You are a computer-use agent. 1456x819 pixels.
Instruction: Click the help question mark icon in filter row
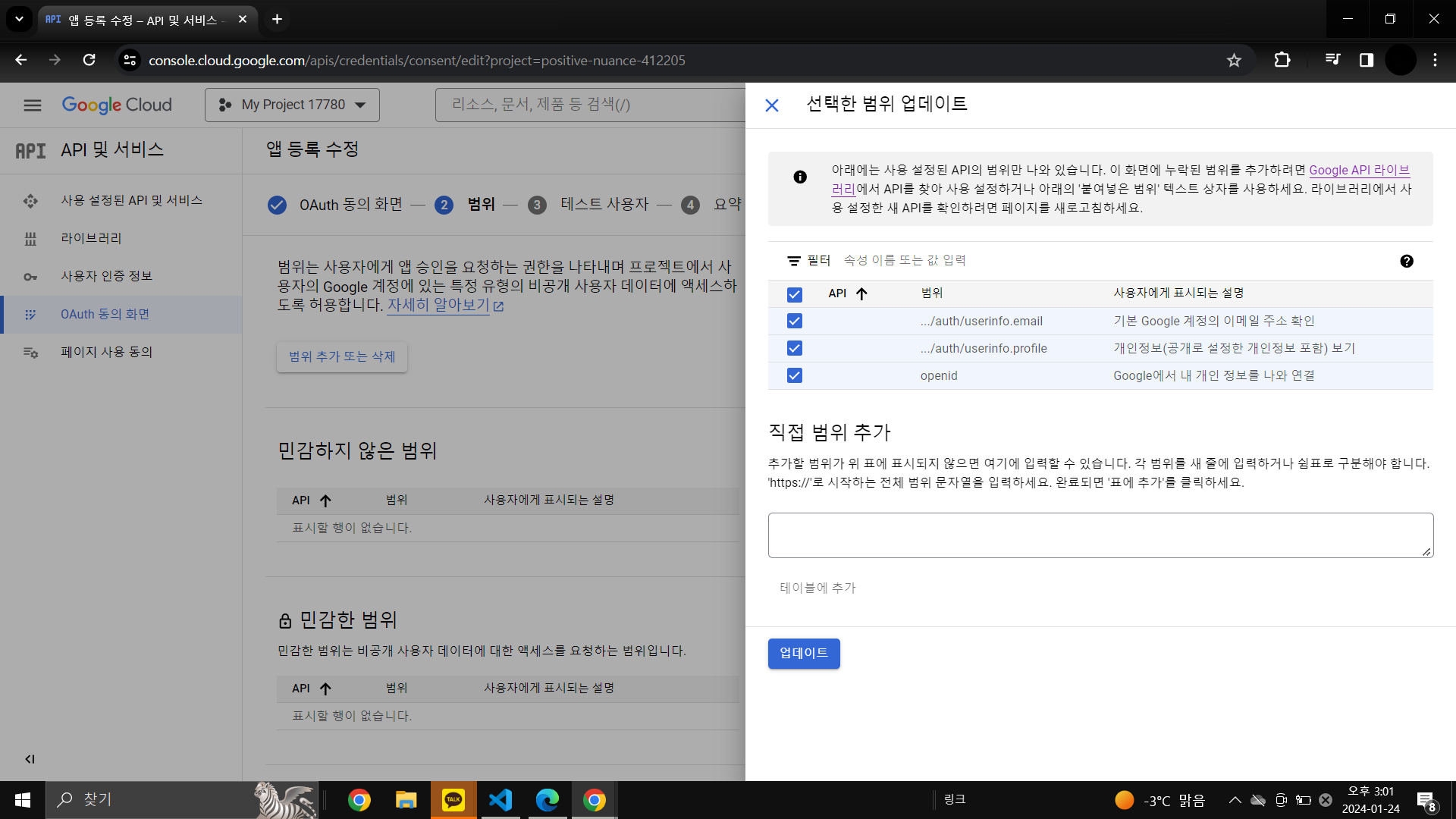[x=1407, y=261]
